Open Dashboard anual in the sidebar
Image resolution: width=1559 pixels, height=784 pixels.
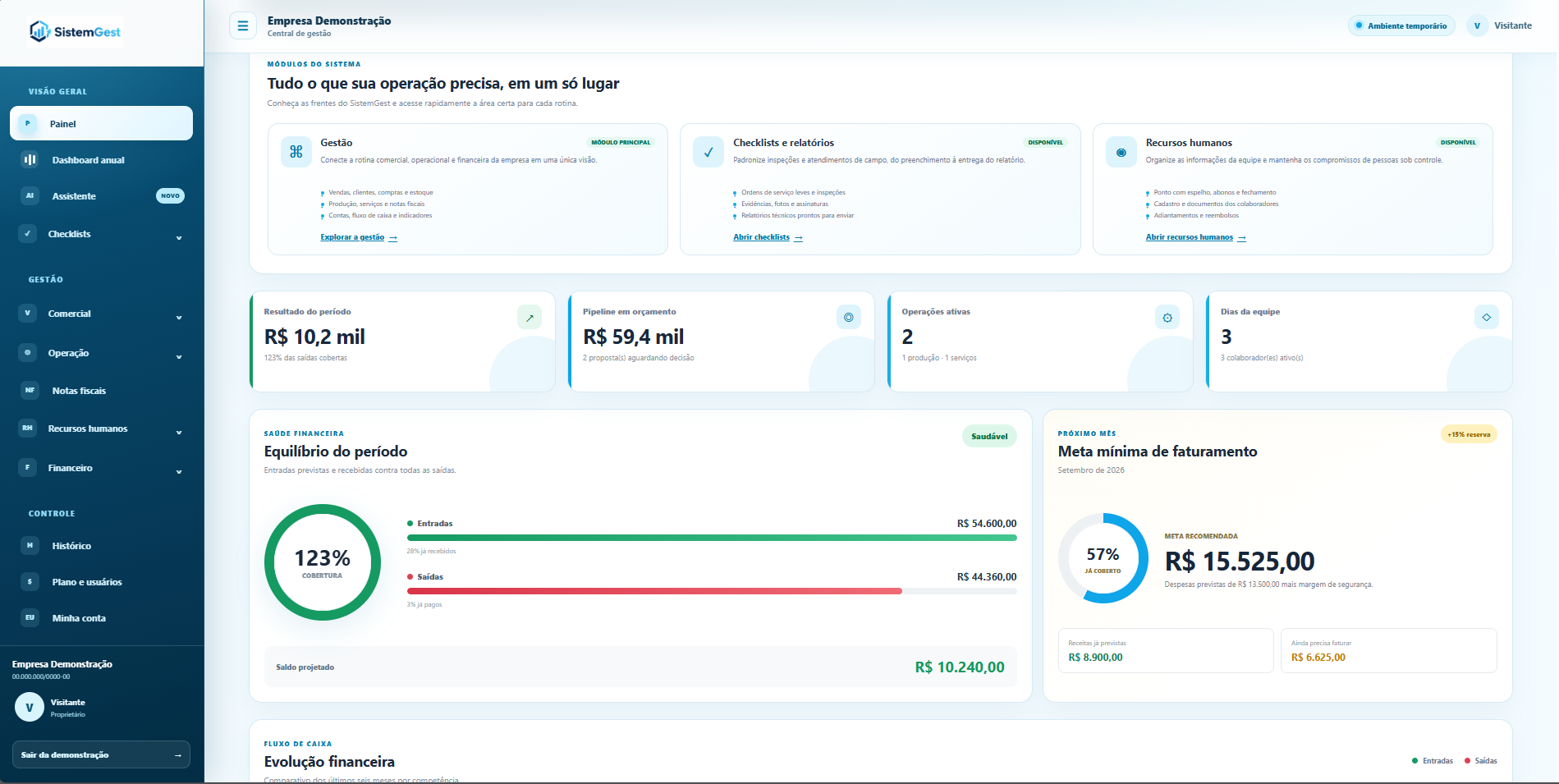tap(101, 159)
